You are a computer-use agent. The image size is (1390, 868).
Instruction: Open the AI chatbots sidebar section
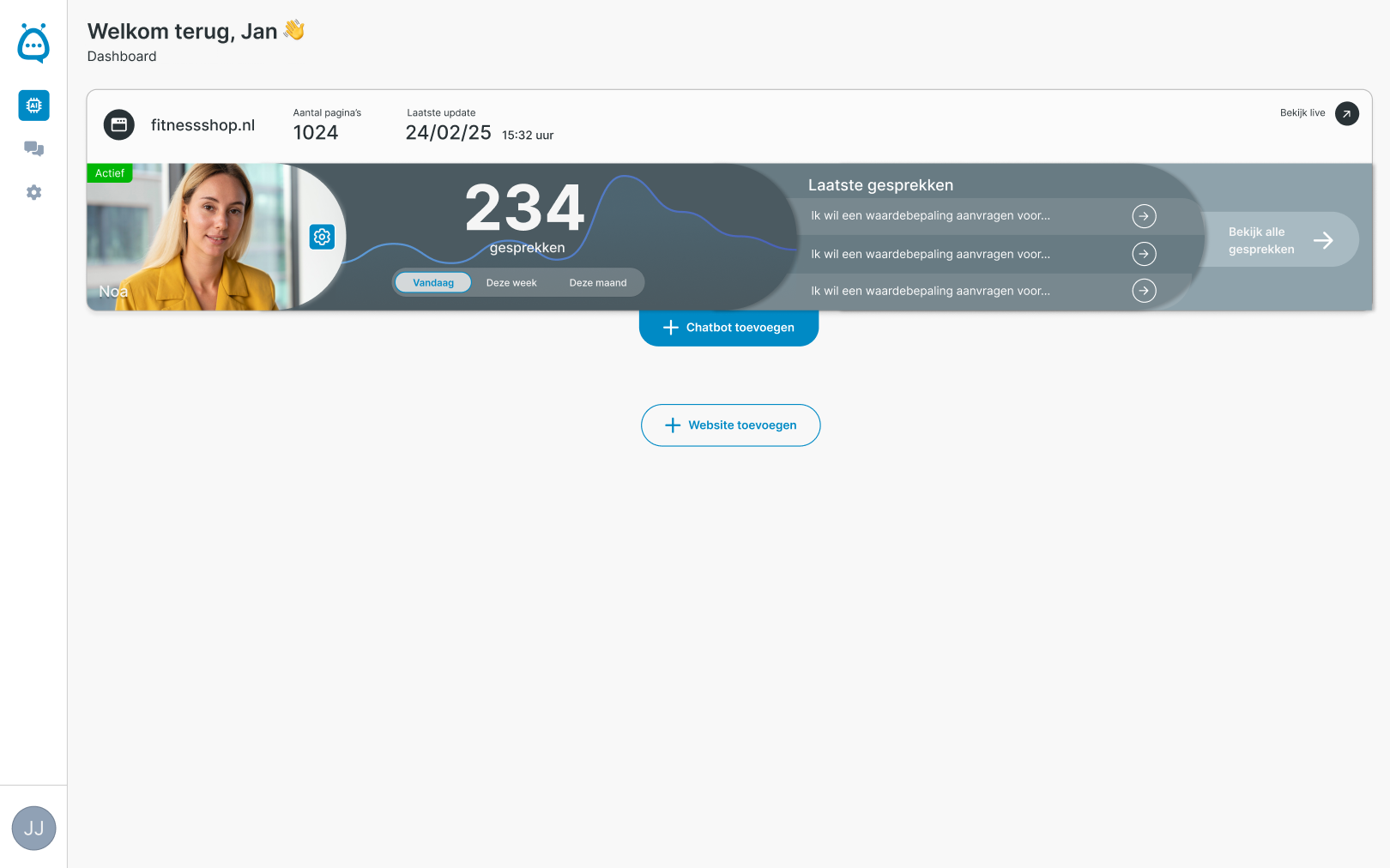[33, 105]
